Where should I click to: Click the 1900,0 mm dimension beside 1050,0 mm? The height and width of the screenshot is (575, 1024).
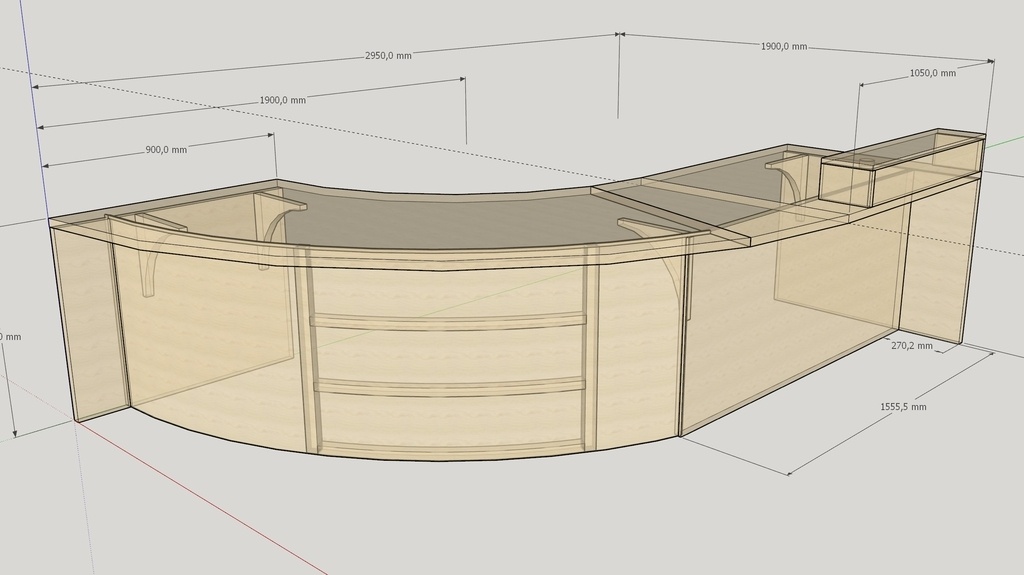click(784, 47)
